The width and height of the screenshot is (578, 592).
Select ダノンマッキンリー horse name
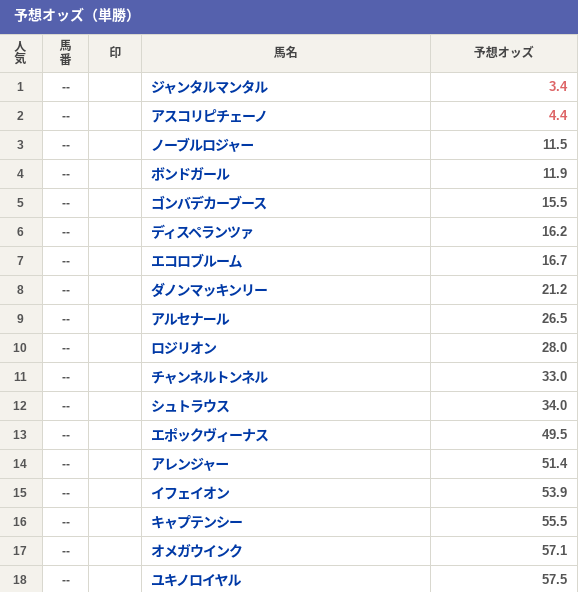tap(210, 290)
